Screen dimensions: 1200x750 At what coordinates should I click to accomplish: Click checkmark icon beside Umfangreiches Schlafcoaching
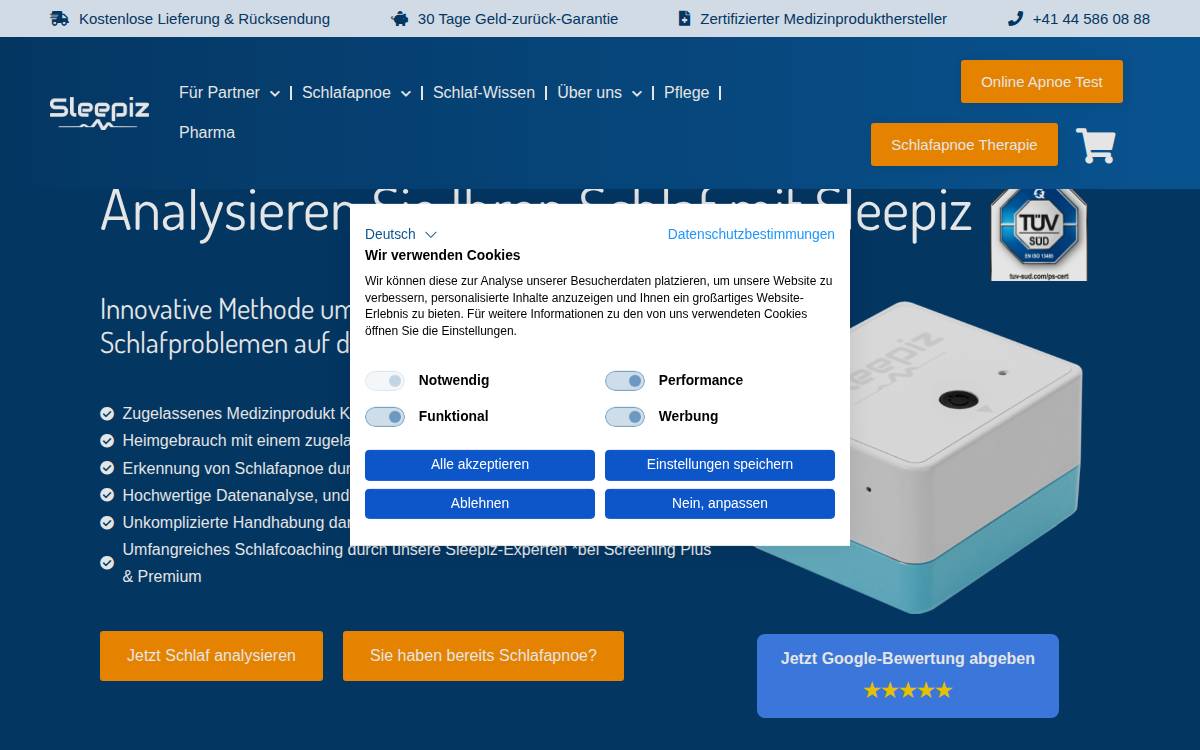tap(107, 563)
